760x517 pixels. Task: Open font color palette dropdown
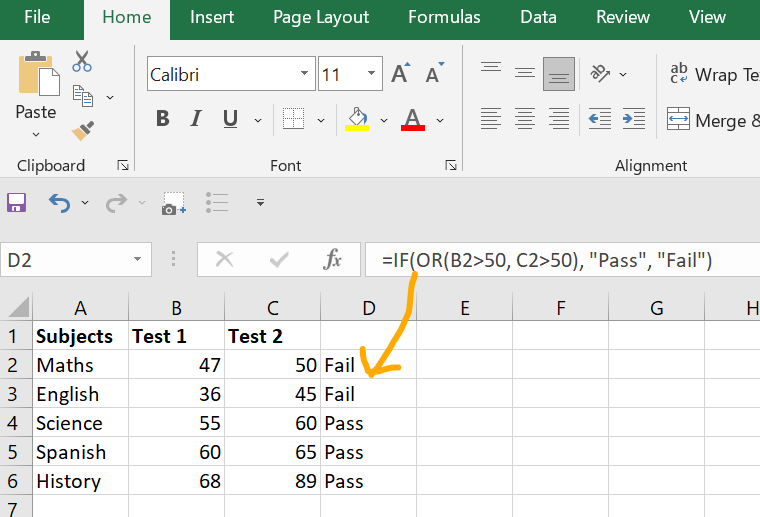click(440, 120)
